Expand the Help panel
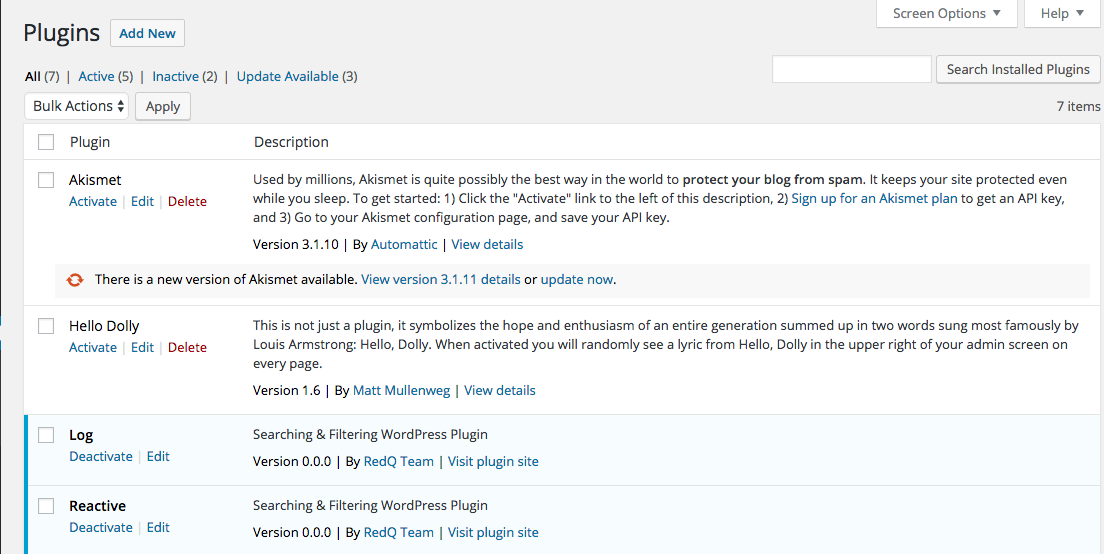The width and height of the screenshot is (1104, 554). click(x=1061, y=13)
